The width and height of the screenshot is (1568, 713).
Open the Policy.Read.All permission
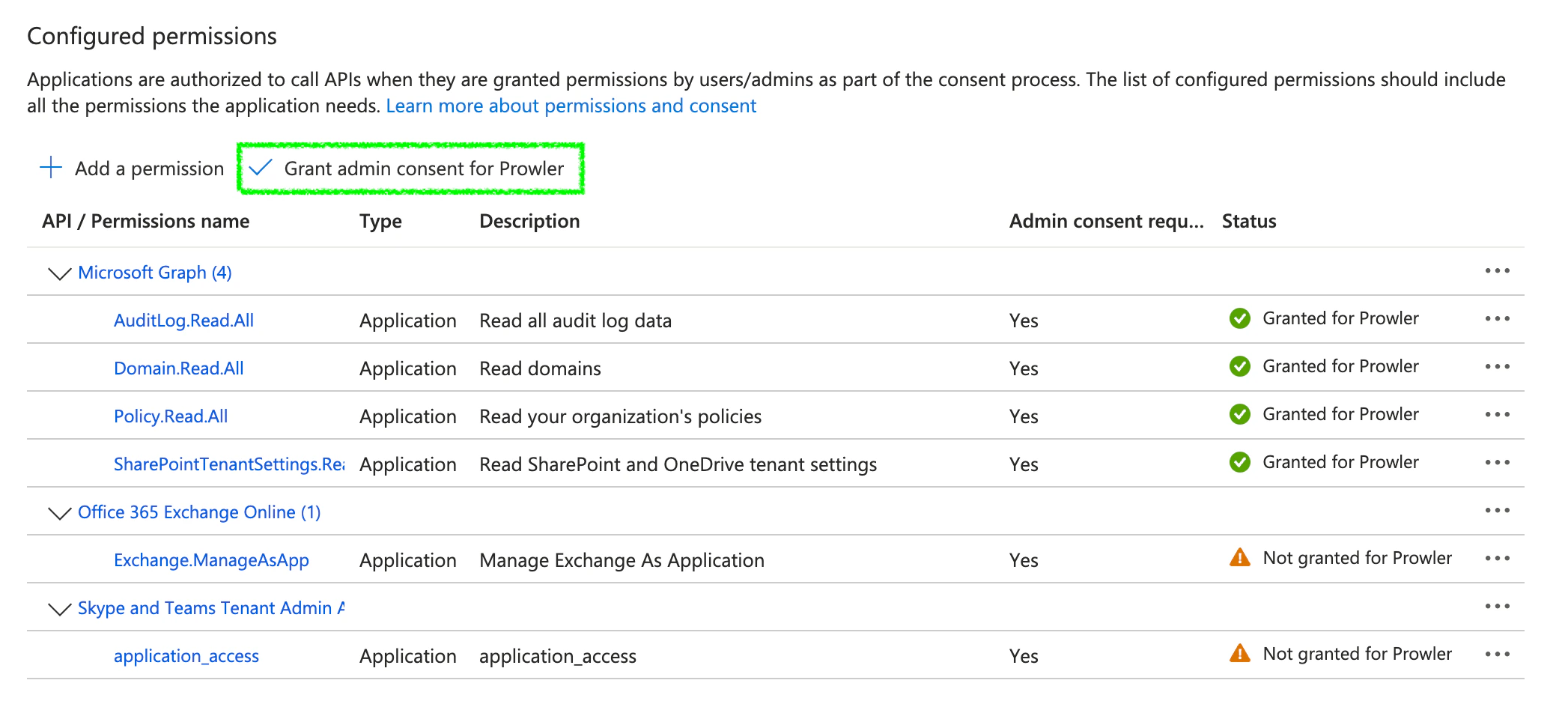click(171, 416)
